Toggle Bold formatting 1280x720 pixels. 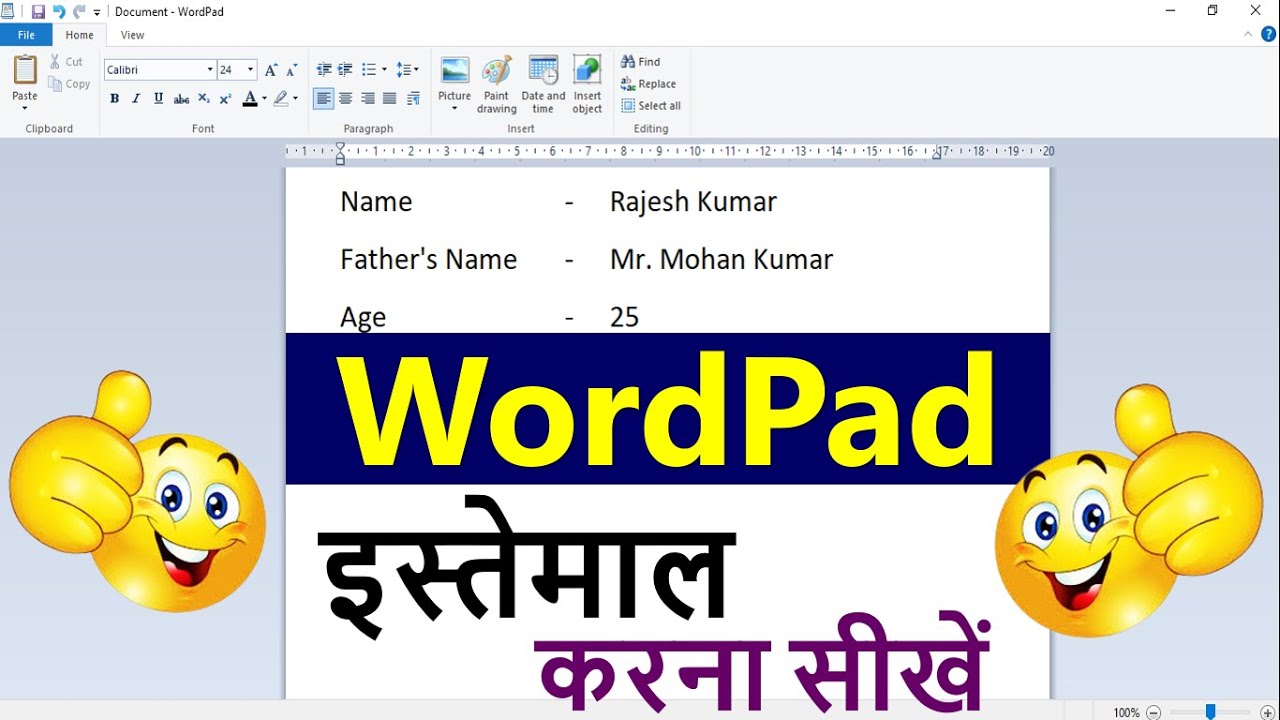pyautogui.click(x=114, y=98)
